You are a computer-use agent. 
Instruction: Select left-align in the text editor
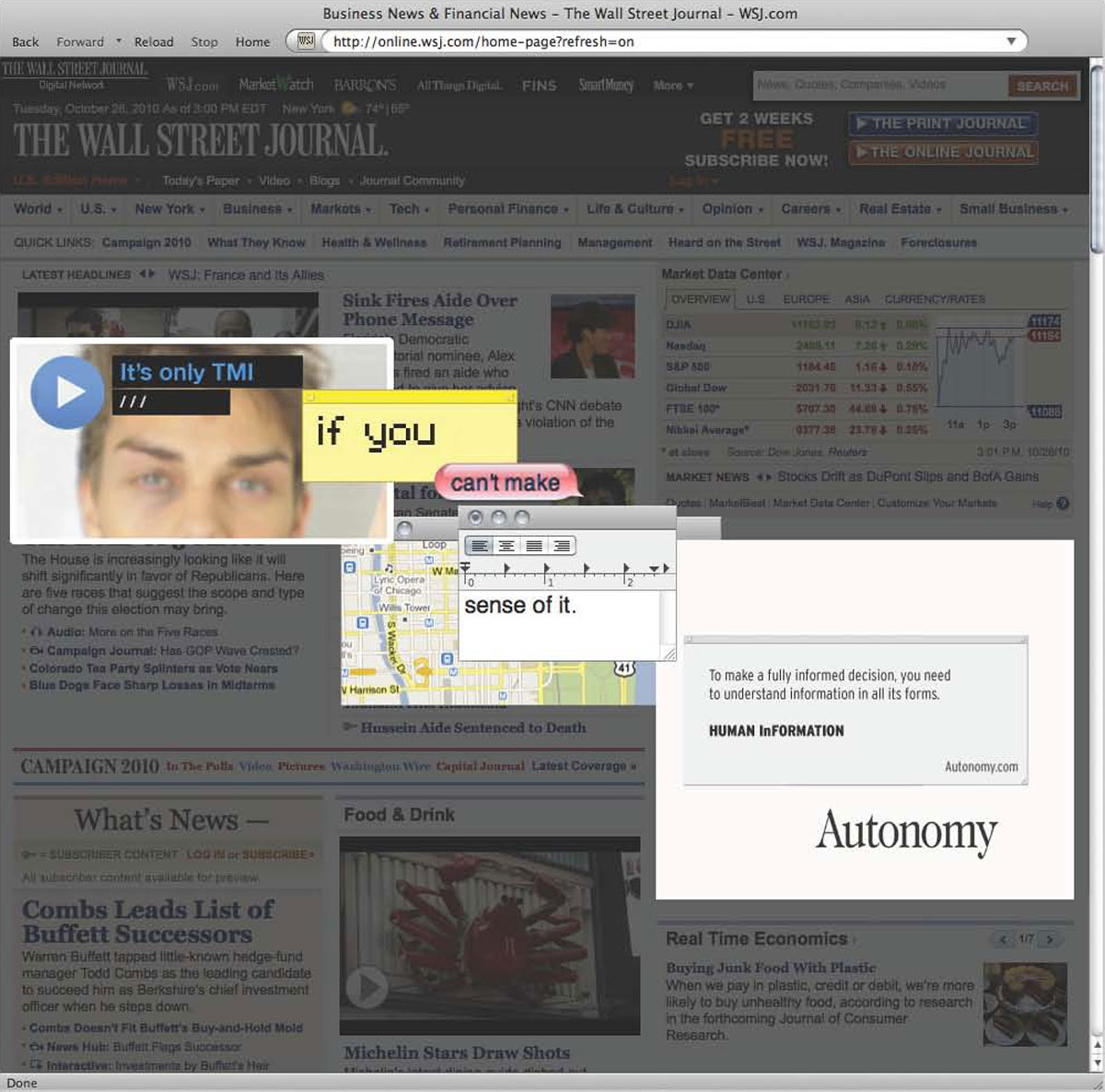[479, 546]
